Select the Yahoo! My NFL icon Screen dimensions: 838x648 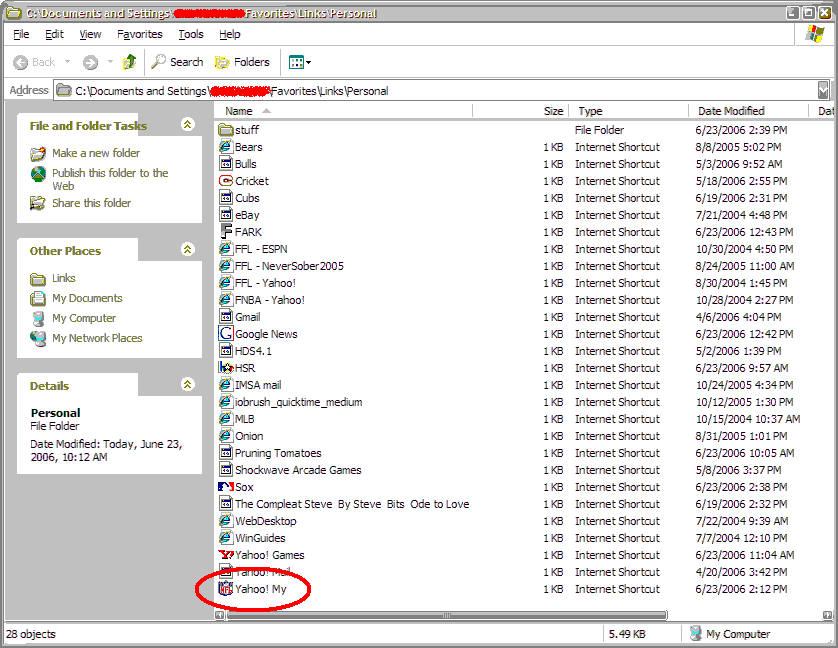tap(226, 589)
